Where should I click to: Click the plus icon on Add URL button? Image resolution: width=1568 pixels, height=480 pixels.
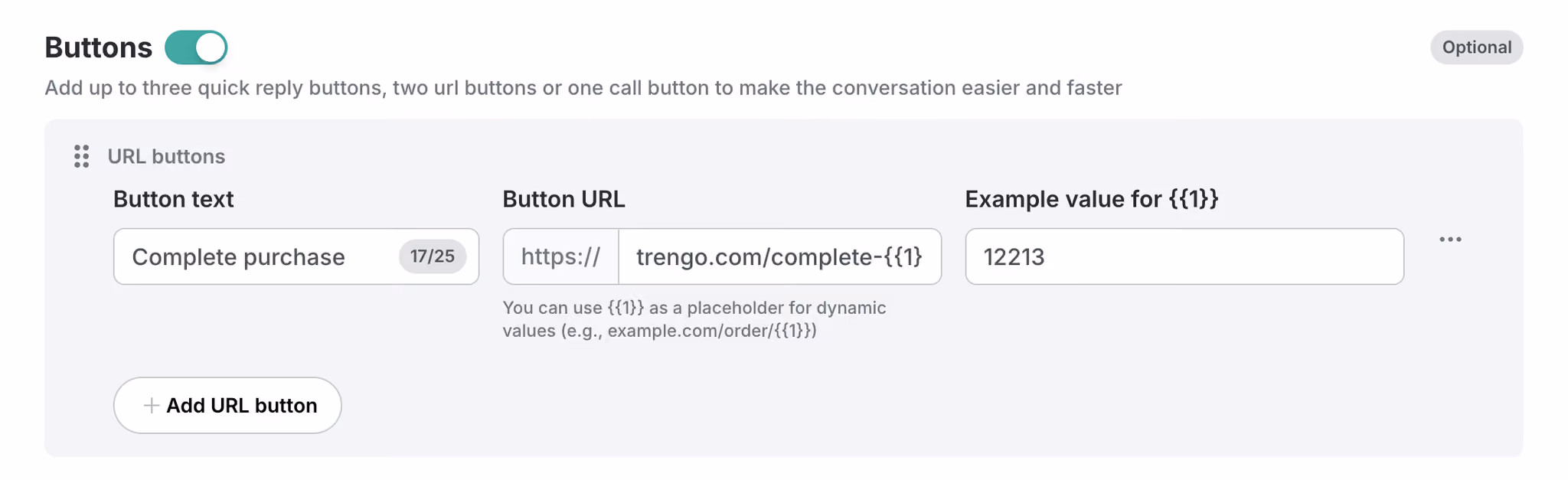(152, 406)
